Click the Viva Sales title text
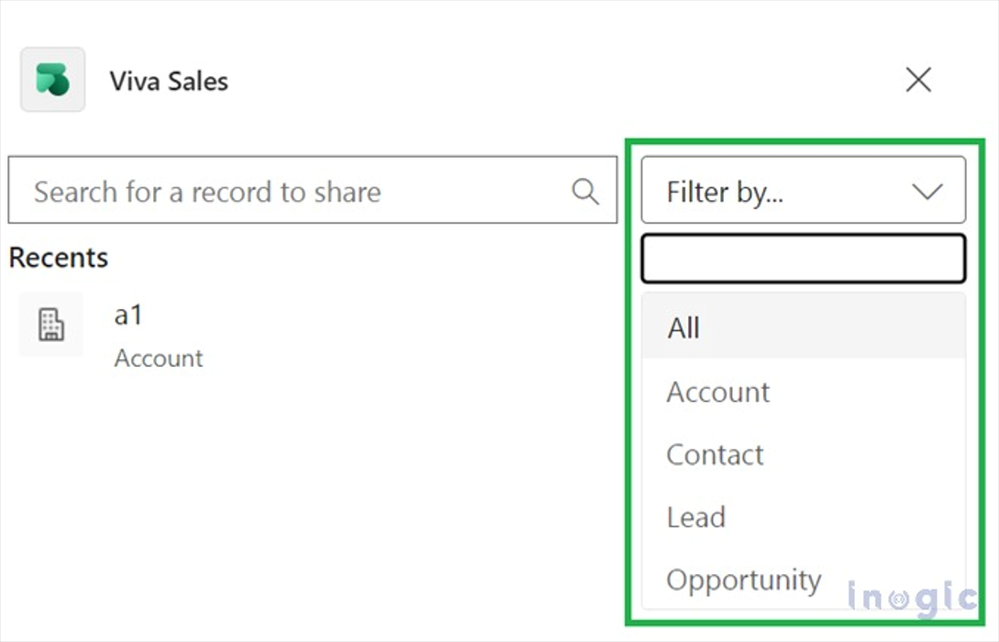The width and height of the screenshot is (999, 642). click(169, 81)
